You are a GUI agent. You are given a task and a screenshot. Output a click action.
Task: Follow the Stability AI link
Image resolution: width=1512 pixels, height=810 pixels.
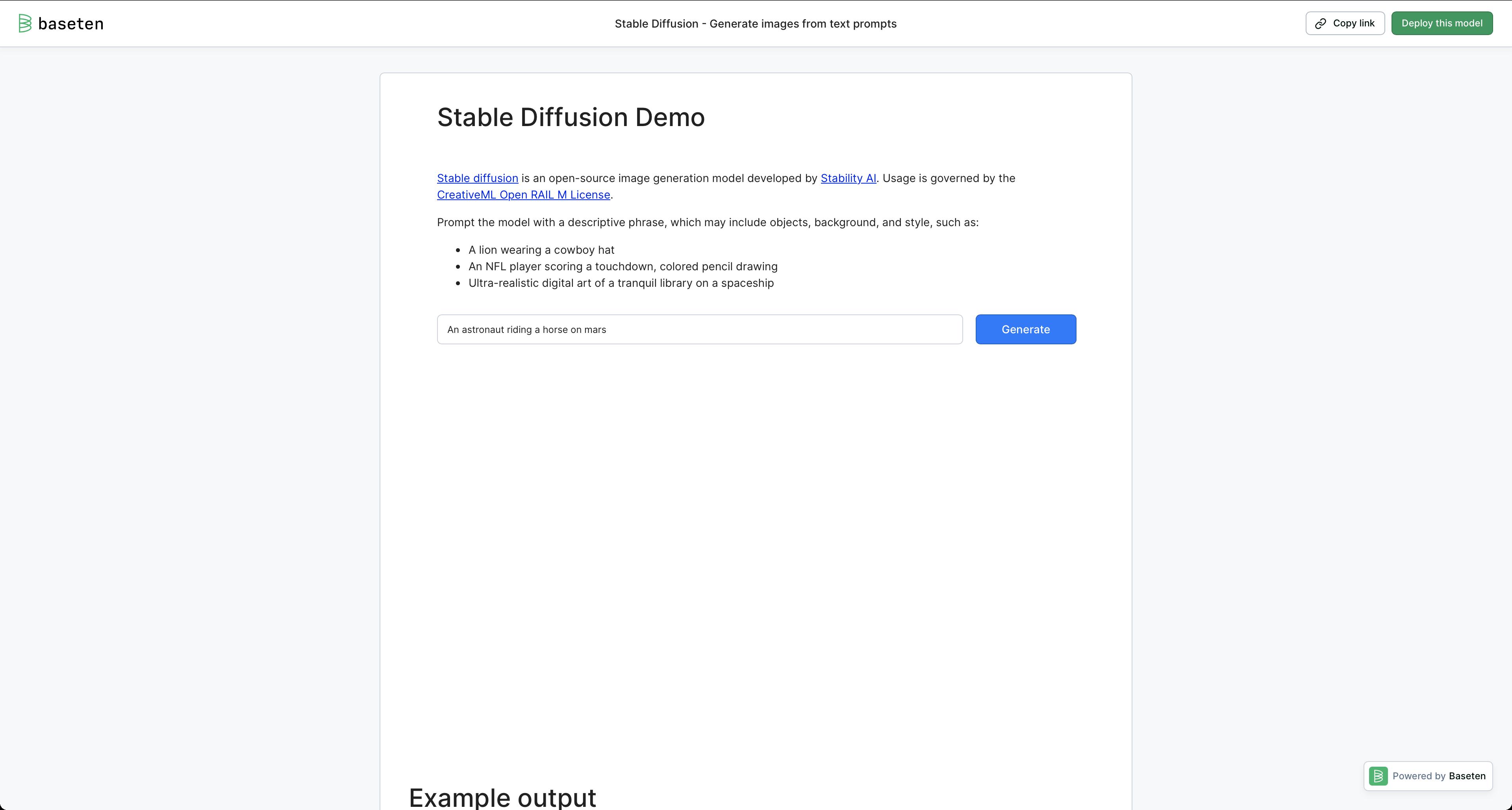click(x=848, y=178)
